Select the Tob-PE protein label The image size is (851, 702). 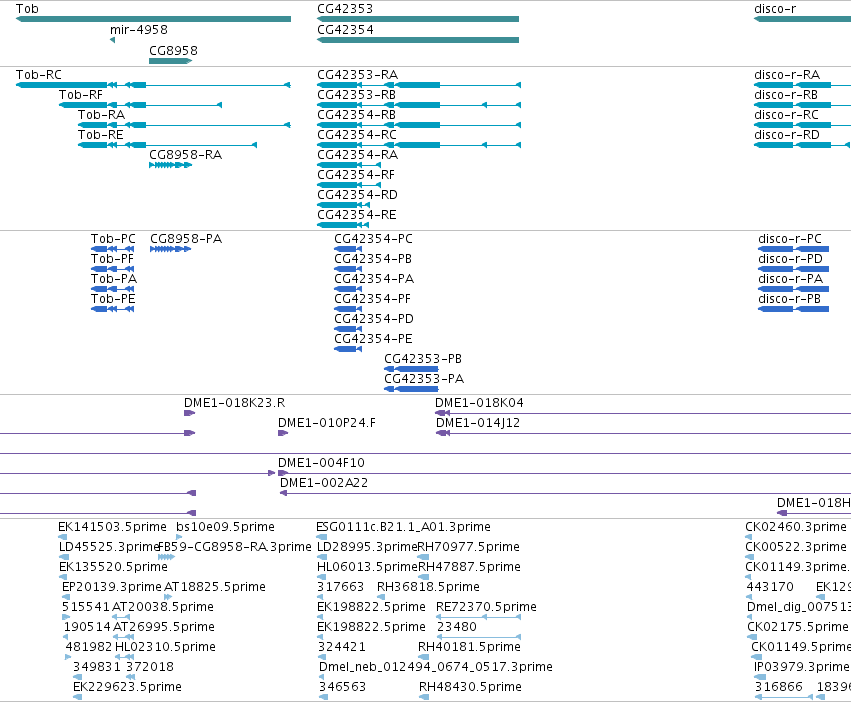click(x=113, y=300)
